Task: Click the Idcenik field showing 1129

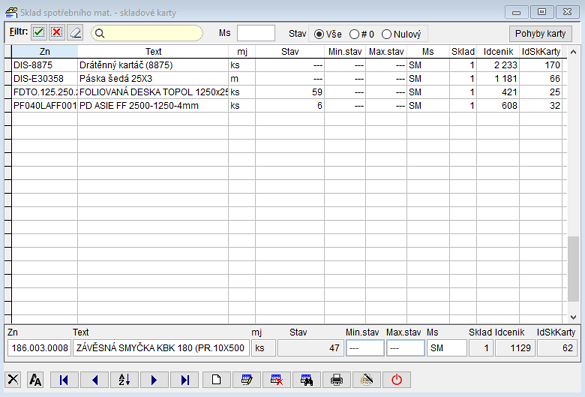Action: click(x=515, y=348)
